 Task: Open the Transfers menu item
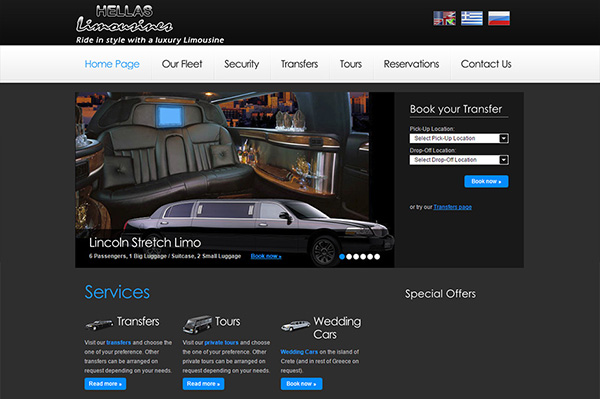tap(300, 64)
